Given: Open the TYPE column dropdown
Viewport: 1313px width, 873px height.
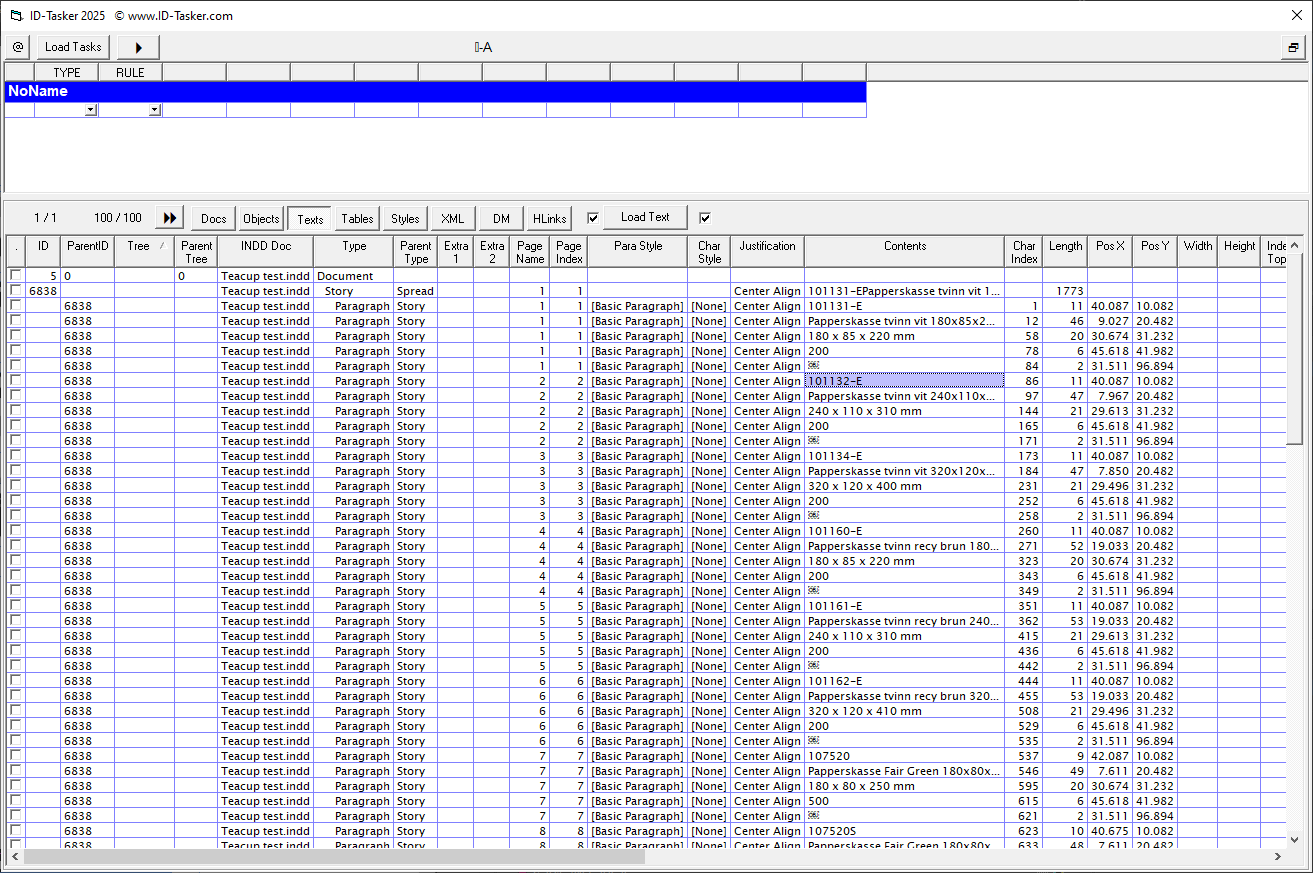Looking at the screenshot, I should click(91, 108).
